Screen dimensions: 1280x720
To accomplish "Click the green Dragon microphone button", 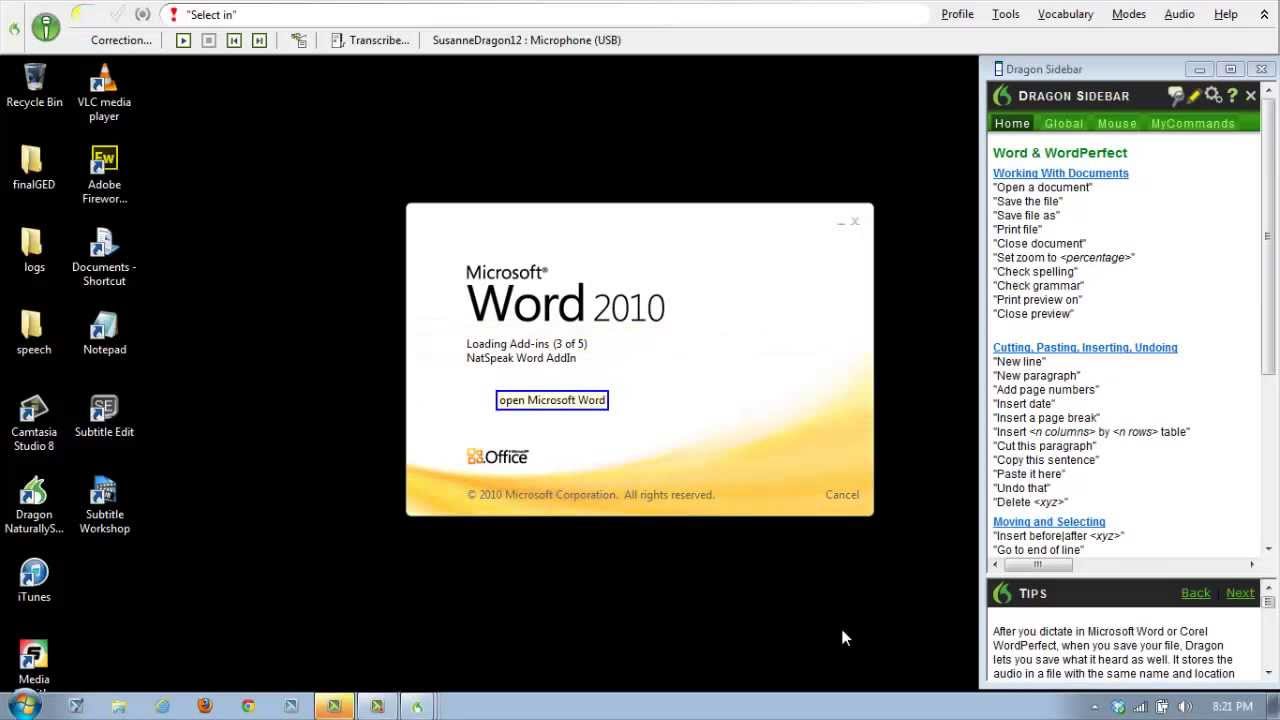I will pyautogui.click(x=46, y=27).
